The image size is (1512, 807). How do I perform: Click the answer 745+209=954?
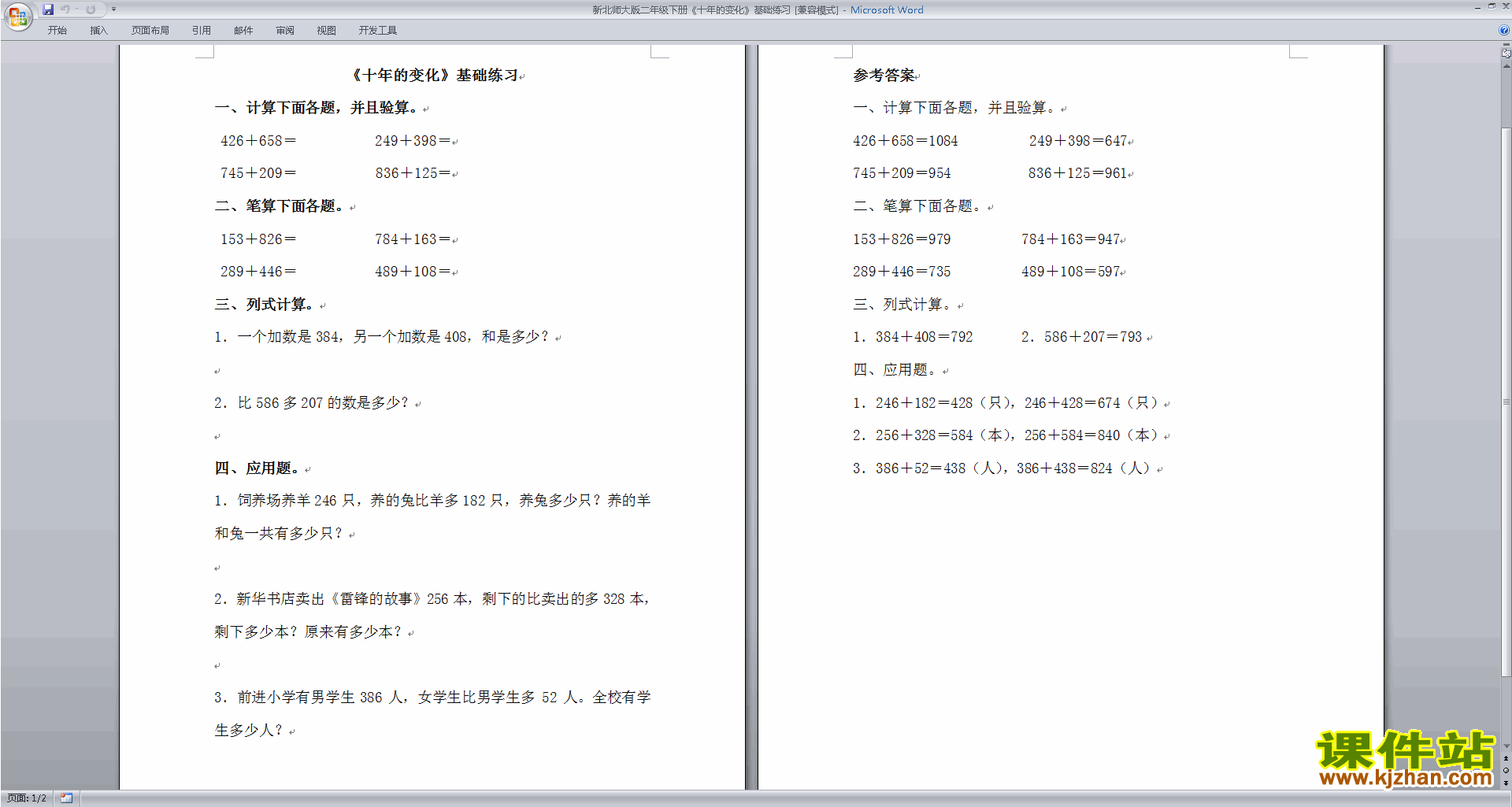pos(902,173)
